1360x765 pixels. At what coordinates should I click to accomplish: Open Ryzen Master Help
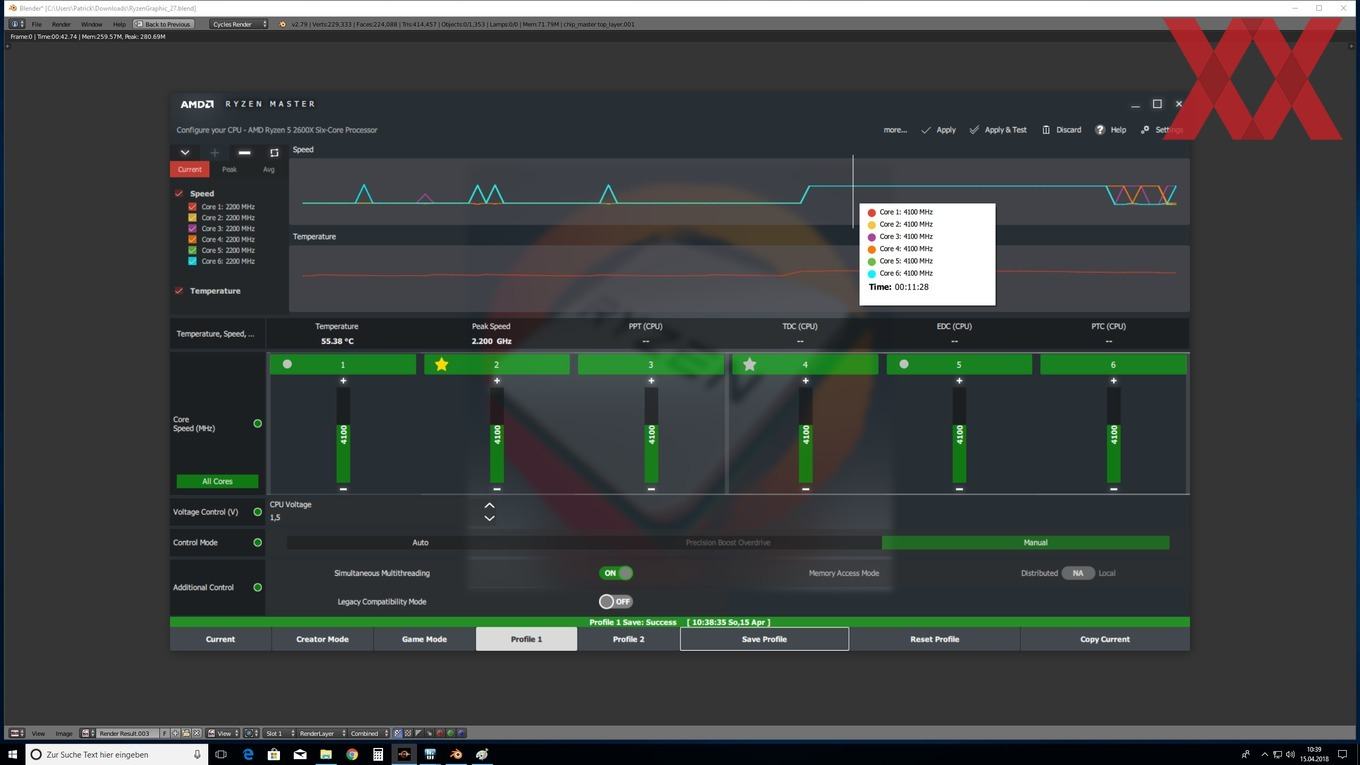click(1110, 130)
